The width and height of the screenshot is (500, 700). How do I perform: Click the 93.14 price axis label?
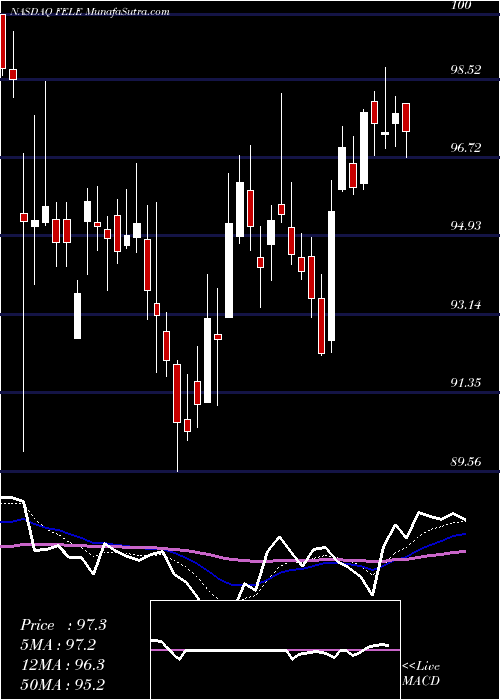(466, 305)
